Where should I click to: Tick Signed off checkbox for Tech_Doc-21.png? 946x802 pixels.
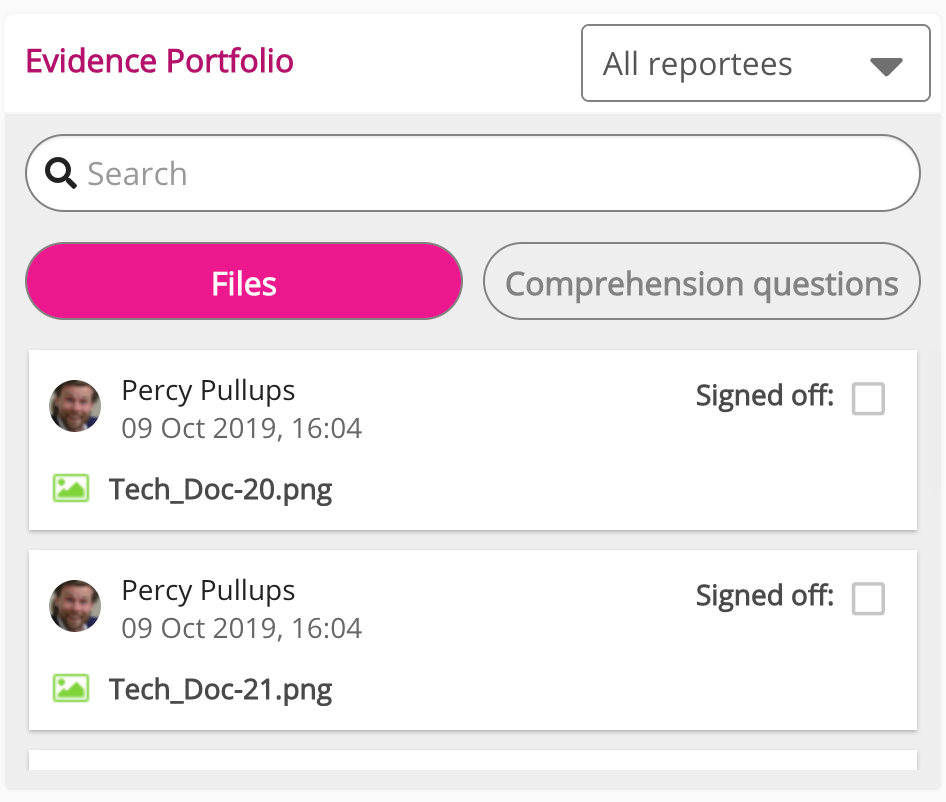click(868, 599)
